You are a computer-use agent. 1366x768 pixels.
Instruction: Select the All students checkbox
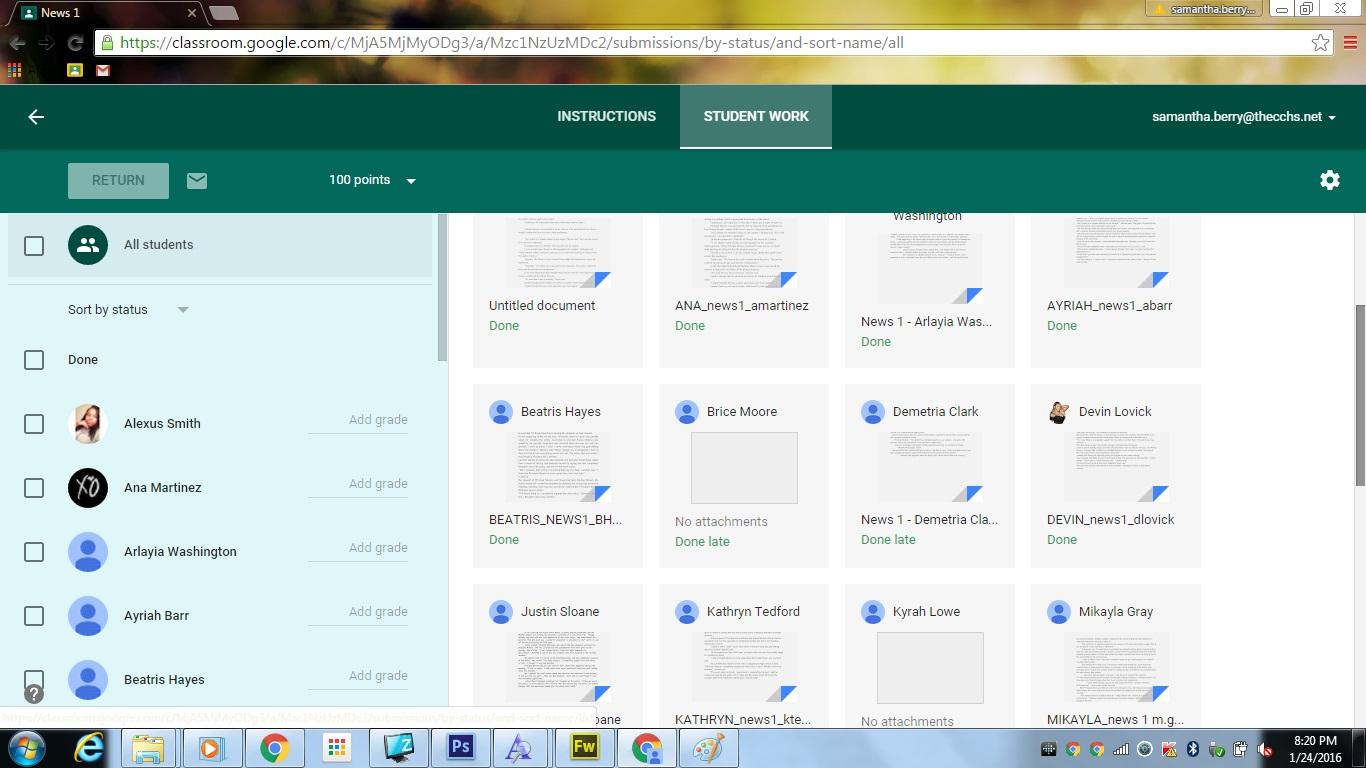(34, 245)
